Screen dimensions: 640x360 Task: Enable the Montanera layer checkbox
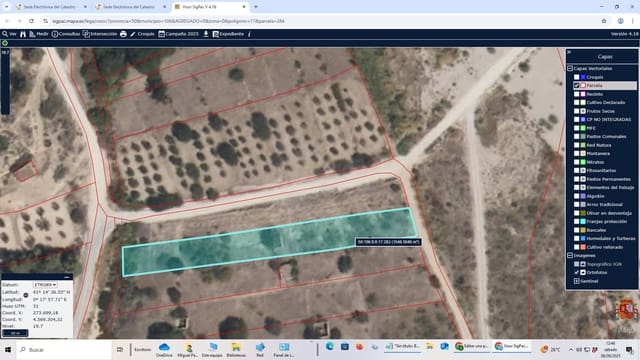coord(576,153)
